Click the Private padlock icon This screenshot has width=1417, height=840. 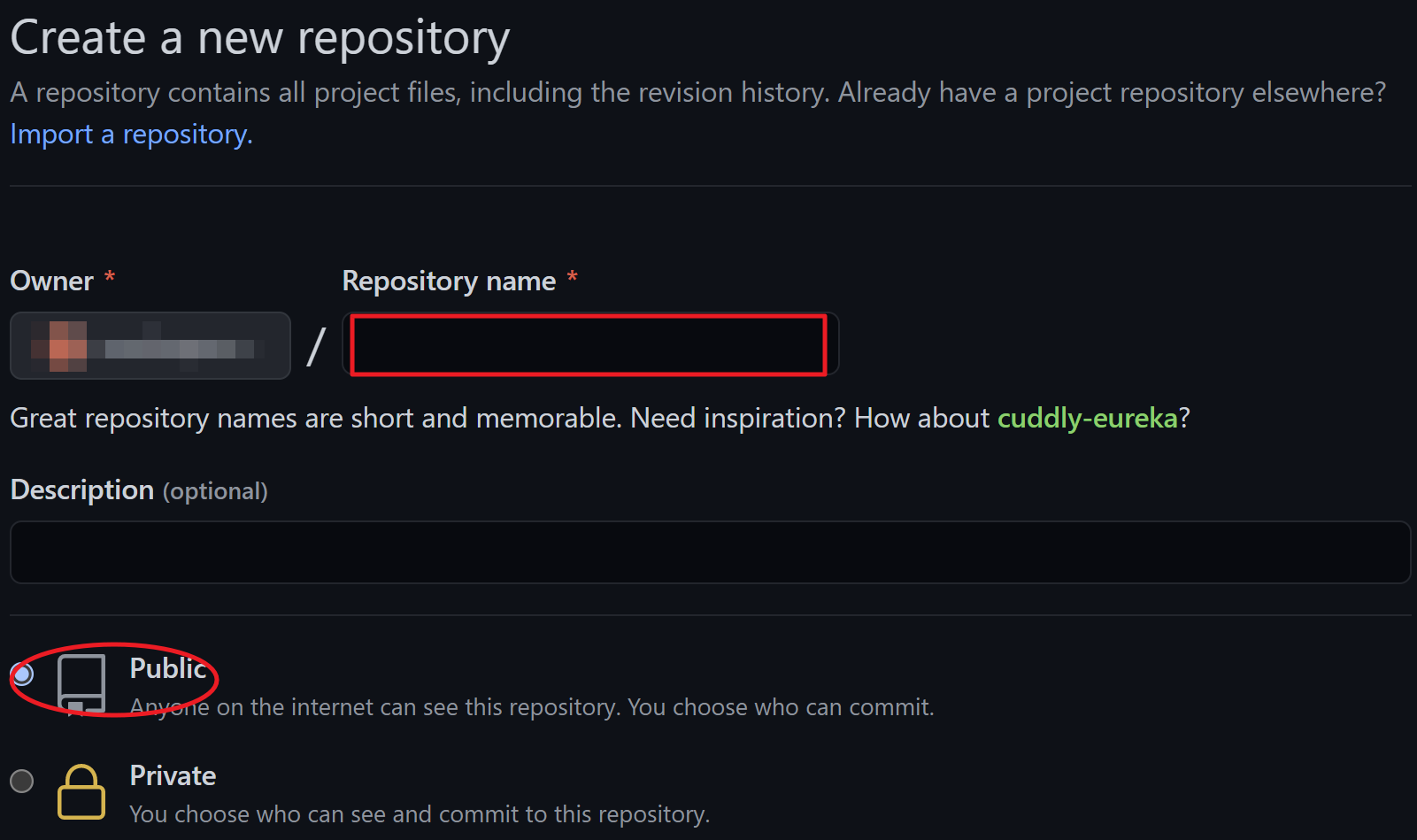pyautogui.click(x=81, y=791)
